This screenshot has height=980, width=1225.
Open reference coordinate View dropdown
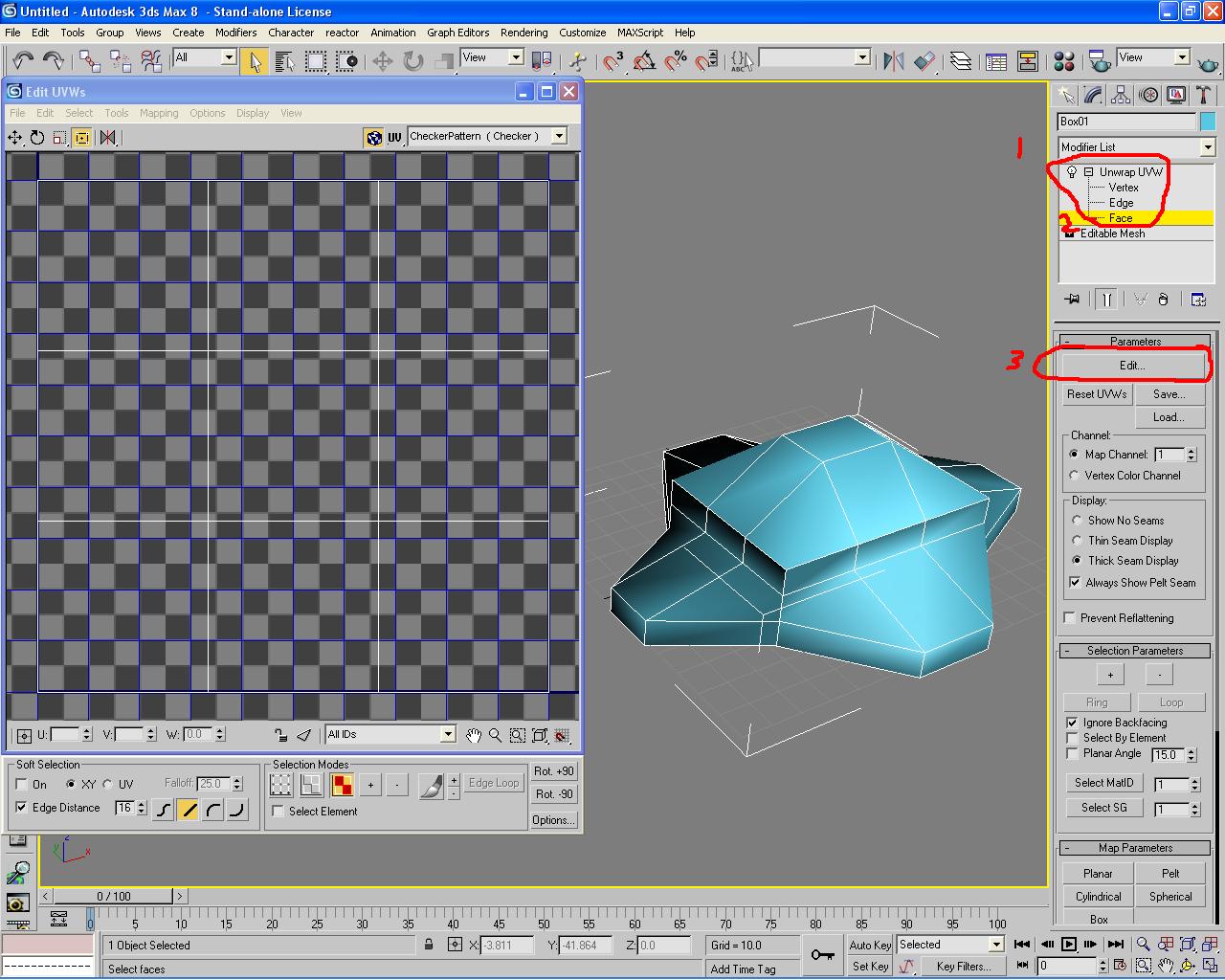coord(516,57)
